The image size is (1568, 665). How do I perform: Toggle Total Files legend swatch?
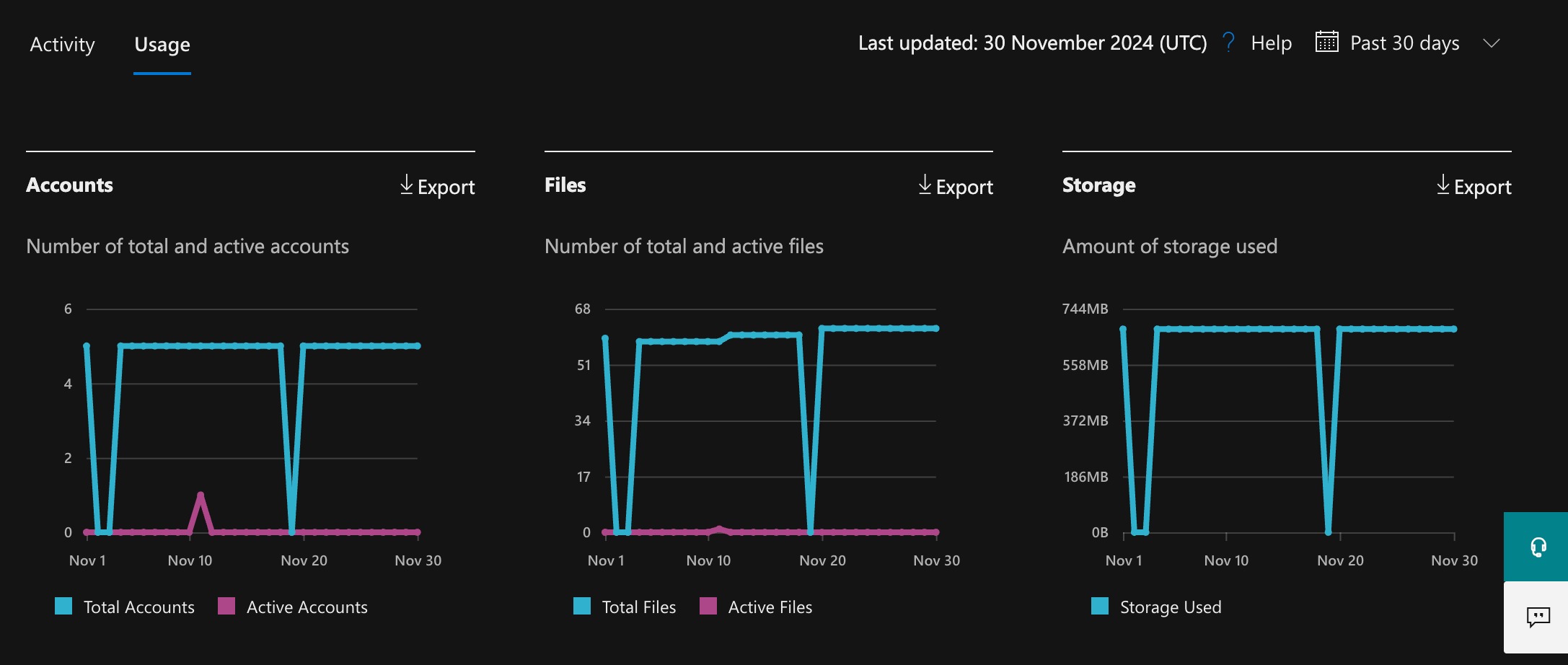coord(582,606)
